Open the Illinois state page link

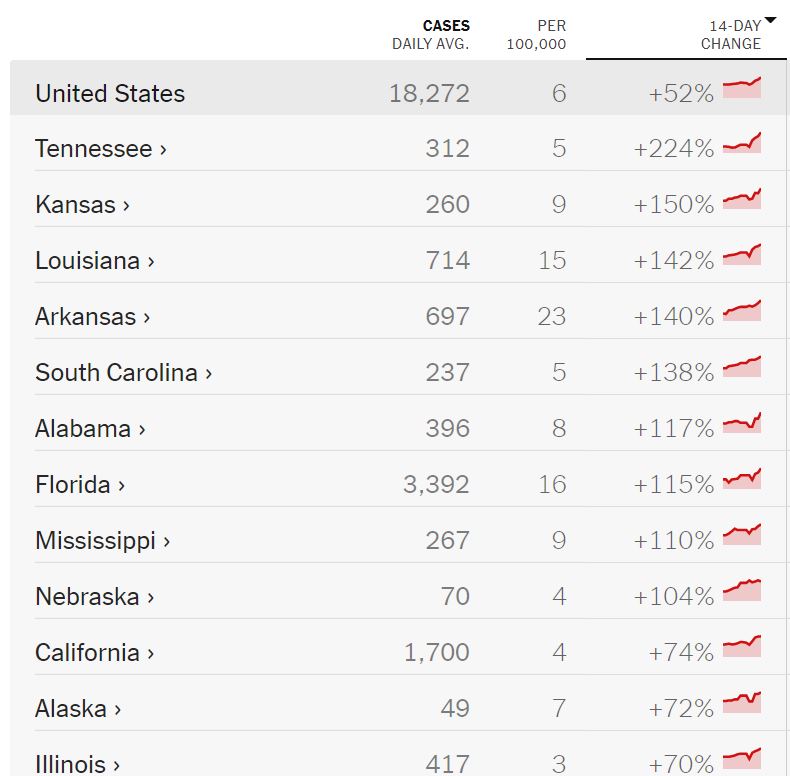[x=70, y=765]
